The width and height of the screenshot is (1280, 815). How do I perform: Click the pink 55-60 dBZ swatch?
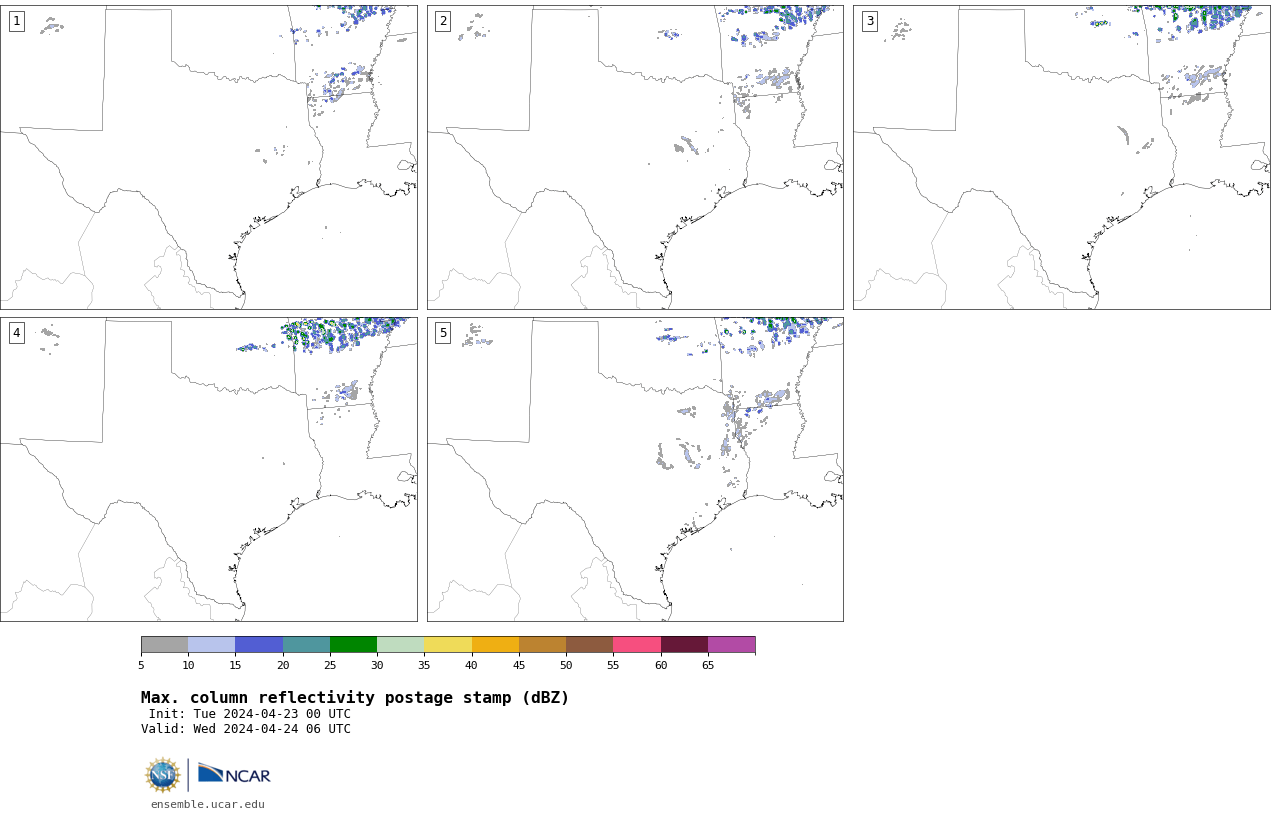[637, 644]
